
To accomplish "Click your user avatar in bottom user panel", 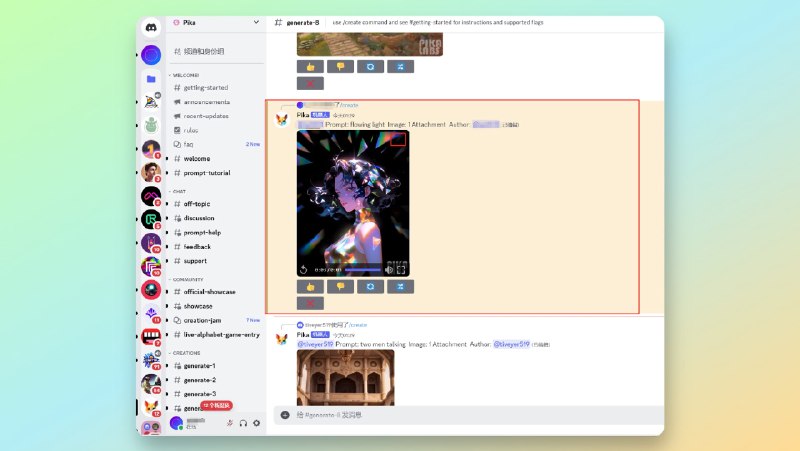I will click(176, 423).
